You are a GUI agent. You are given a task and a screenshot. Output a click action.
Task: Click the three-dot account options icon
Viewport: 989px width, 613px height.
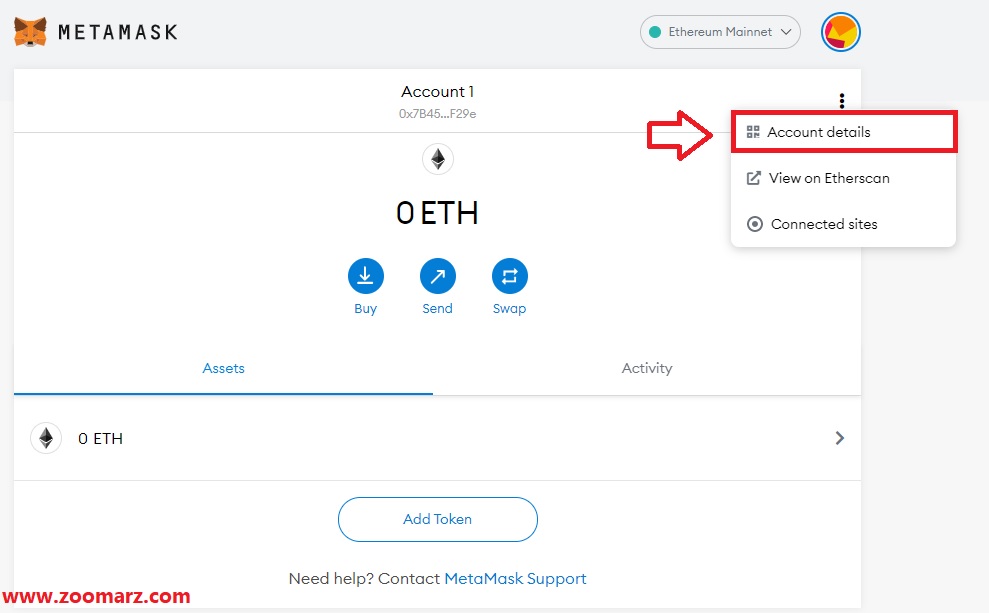click(842, 100)
